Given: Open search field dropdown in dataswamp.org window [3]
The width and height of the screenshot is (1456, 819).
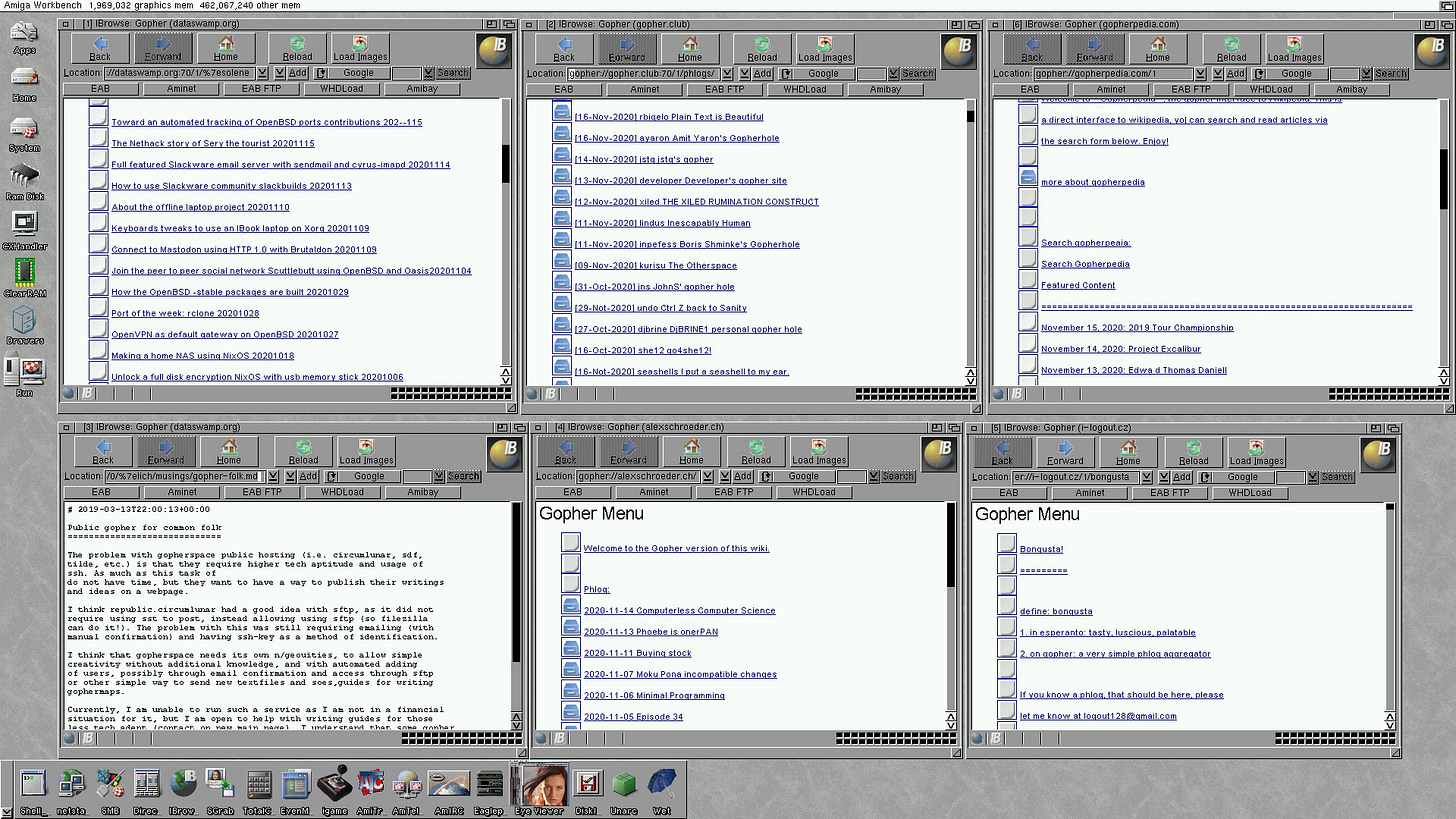Looking at the screenshot, I should (x=438, y=476).
